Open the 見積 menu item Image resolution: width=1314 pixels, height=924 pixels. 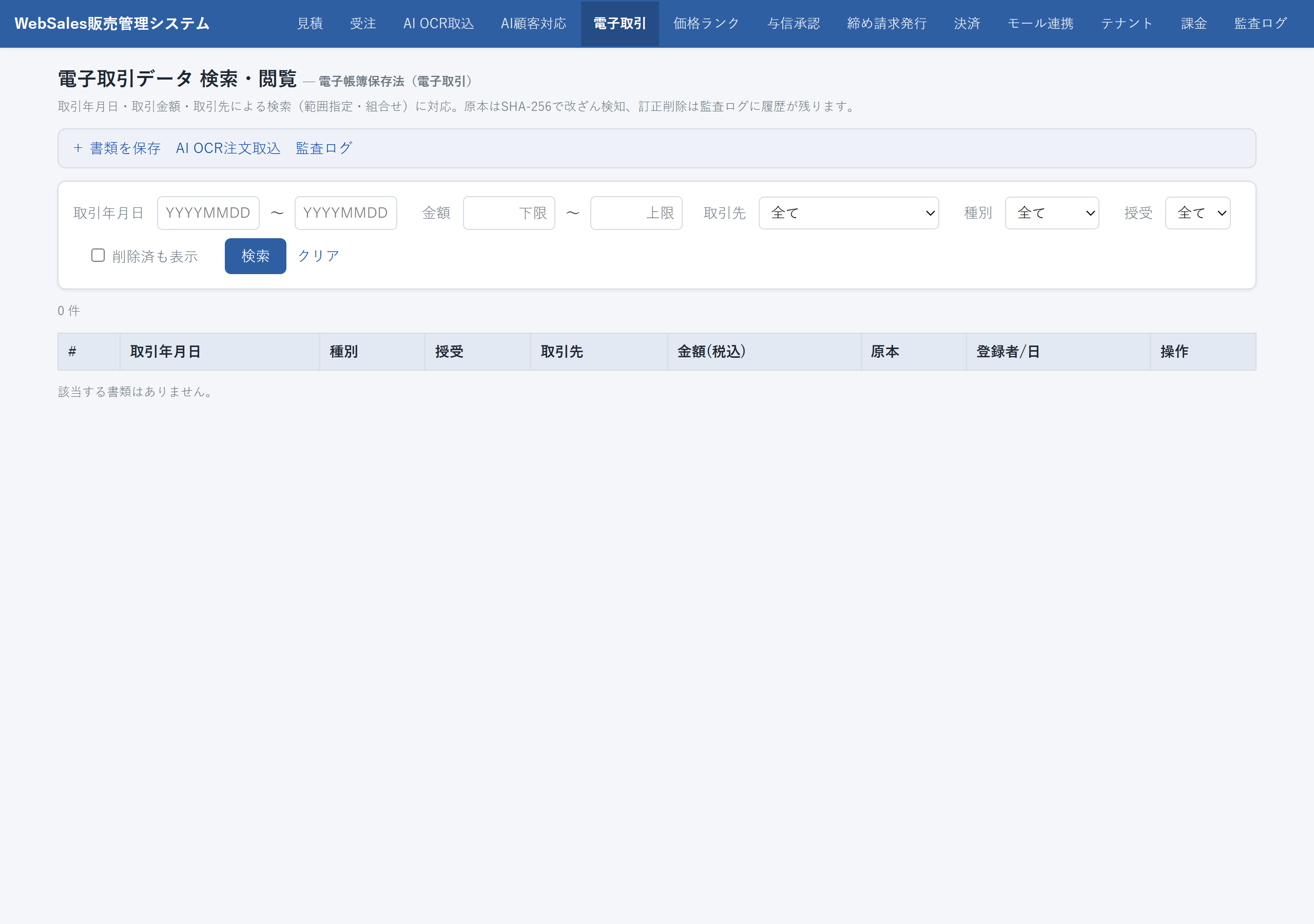point(310,24)
